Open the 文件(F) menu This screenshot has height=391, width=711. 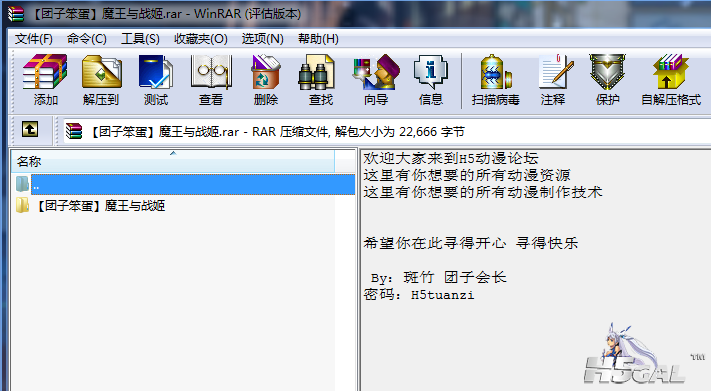tap(34, 39)
